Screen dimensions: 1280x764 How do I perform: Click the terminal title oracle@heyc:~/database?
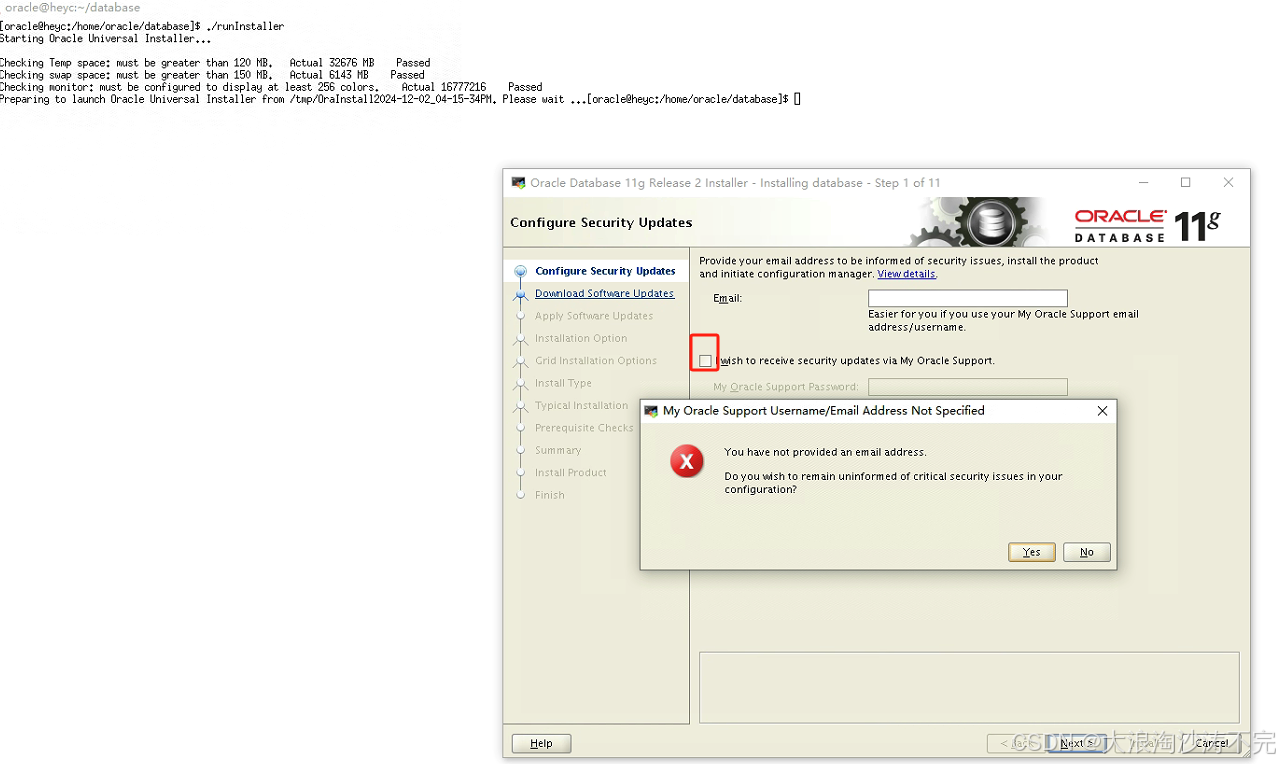[x=73, y=8]
